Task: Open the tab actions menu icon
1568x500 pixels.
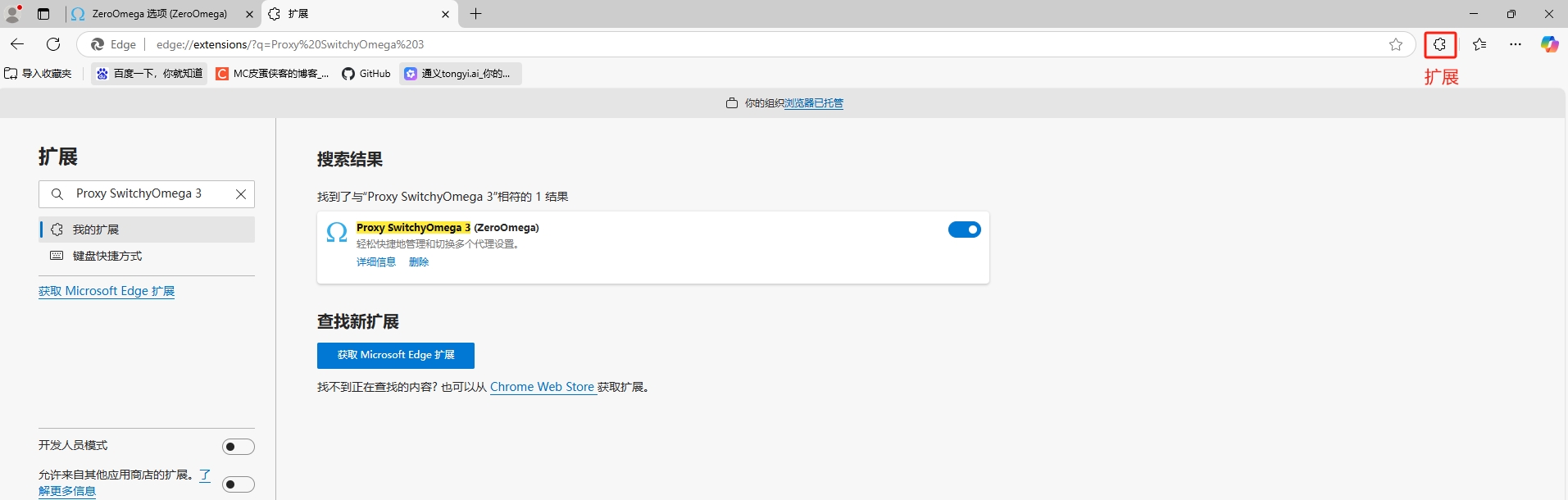Action: (x=43, y=14)
